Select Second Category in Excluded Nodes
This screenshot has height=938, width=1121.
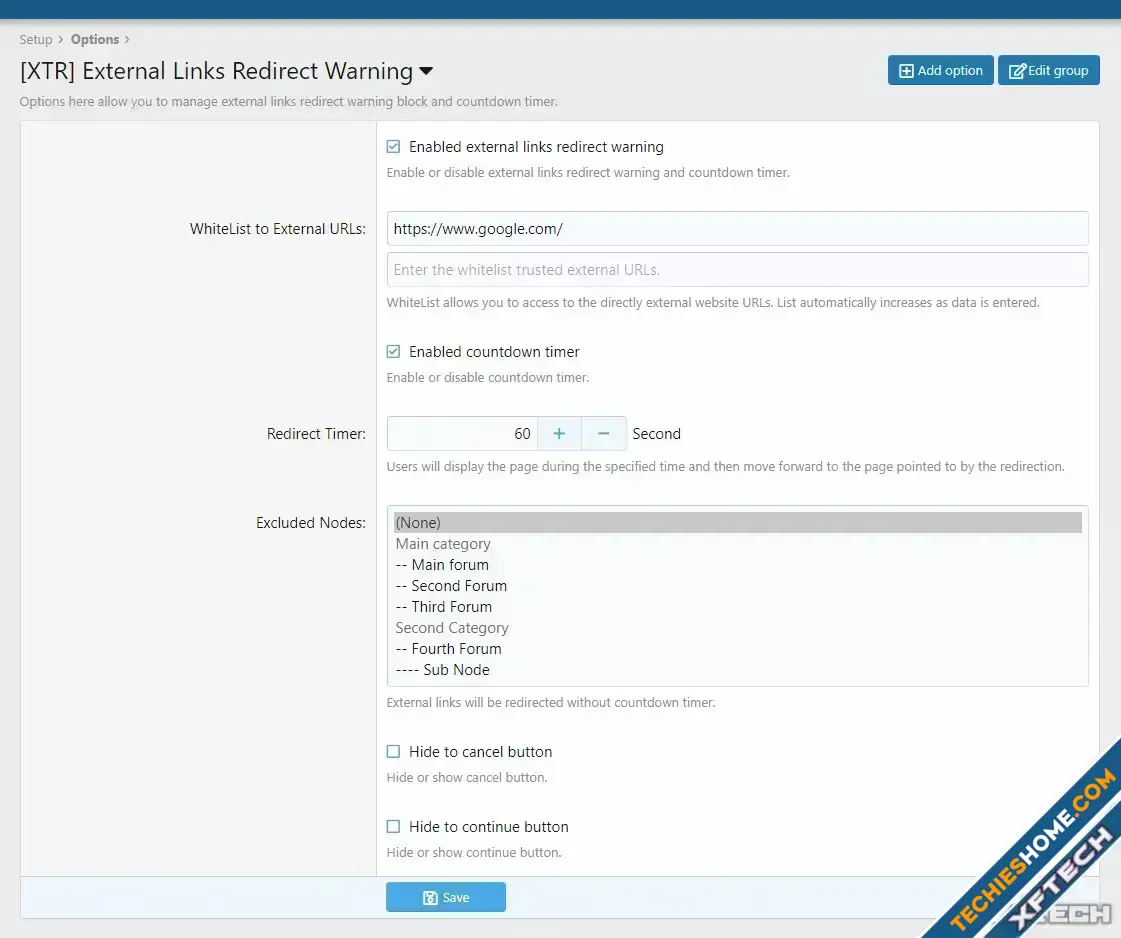click(737, 628)
